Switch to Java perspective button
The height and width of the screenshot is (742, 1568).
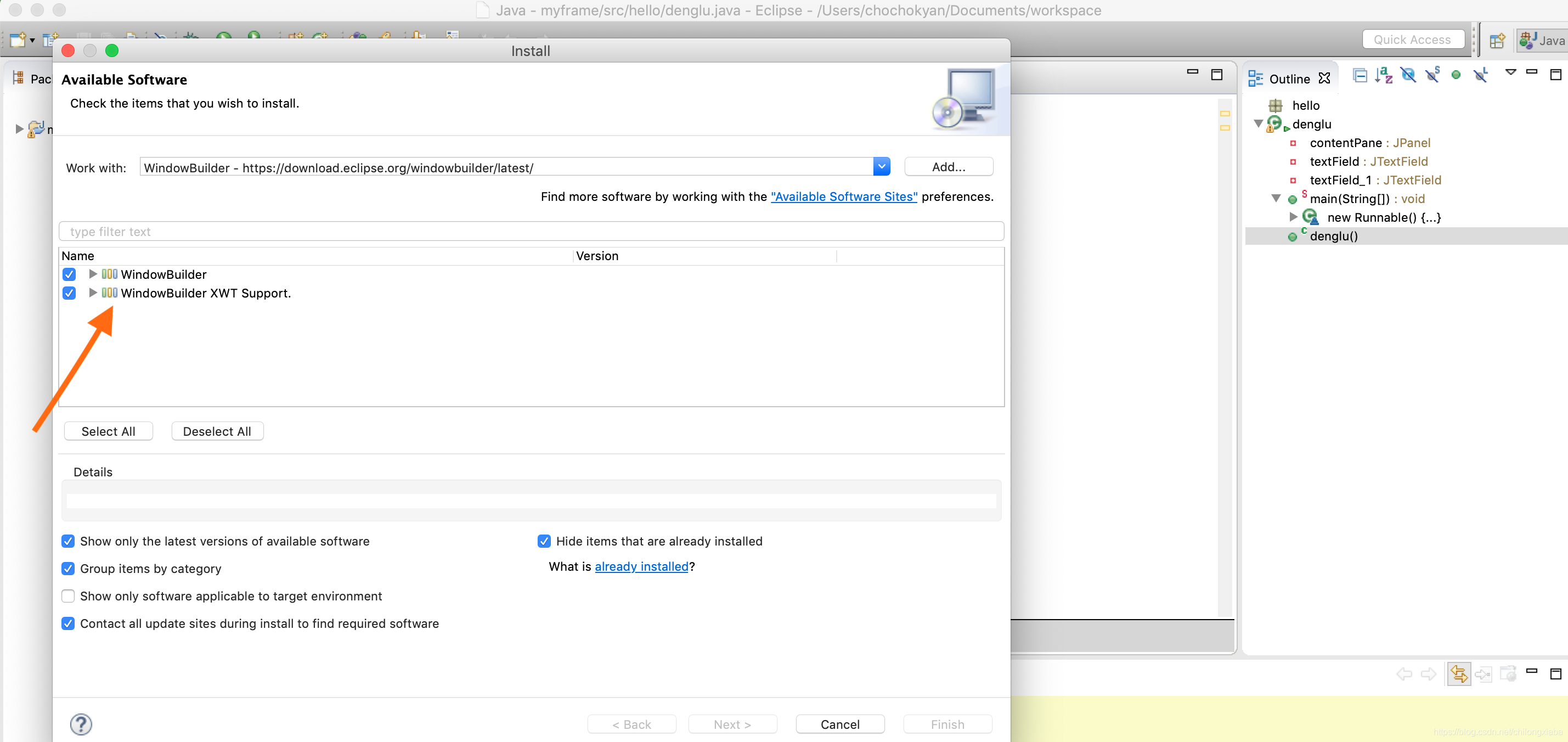coord(1542,40)
